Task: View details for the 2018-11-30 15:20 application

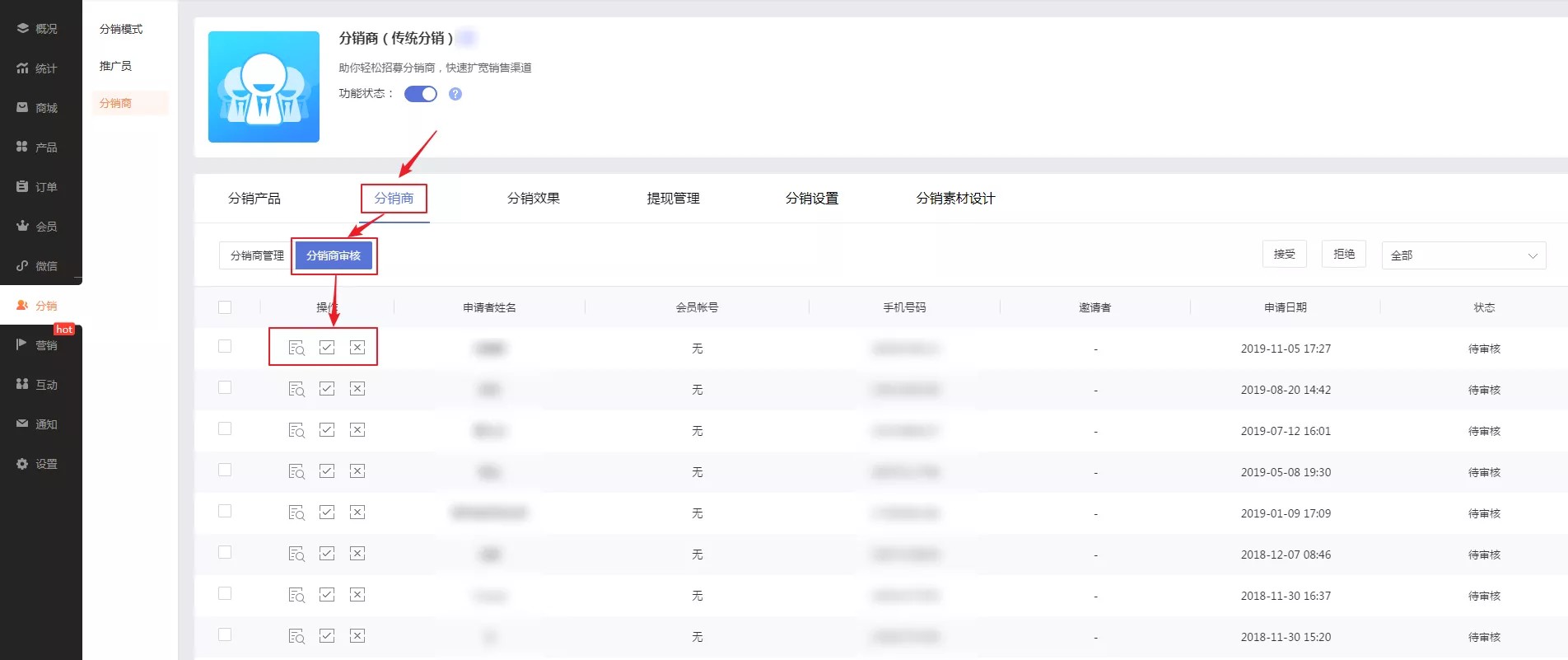Action: point(296,636)
